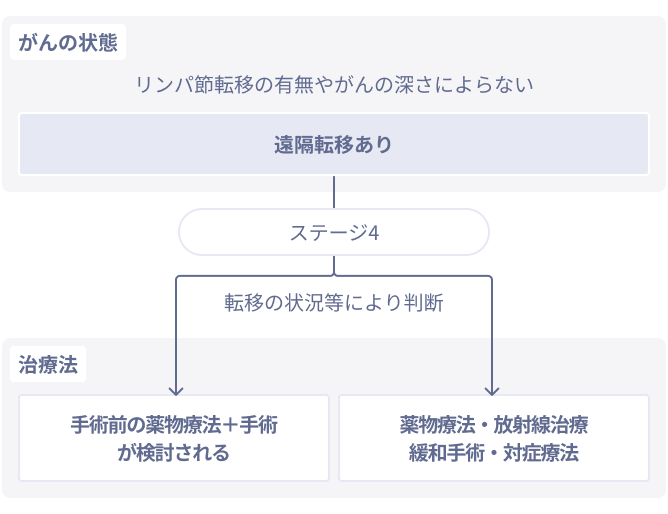Click the リンパ節転移の有無やがんの深さによらない text
Screen dimensions: 668x514
(x=333, y=85)
